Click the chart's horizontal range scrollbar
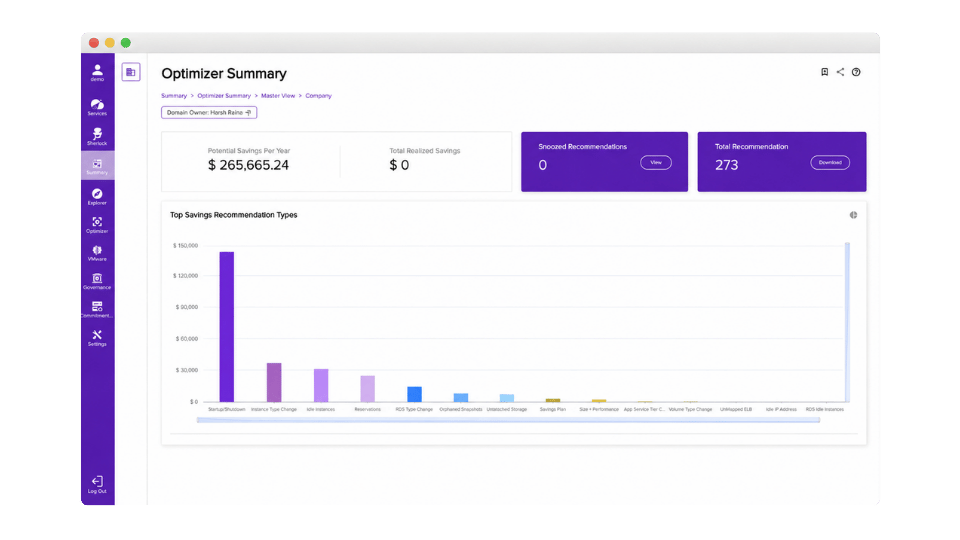The image size is (960, 540). tap(508, 420)
